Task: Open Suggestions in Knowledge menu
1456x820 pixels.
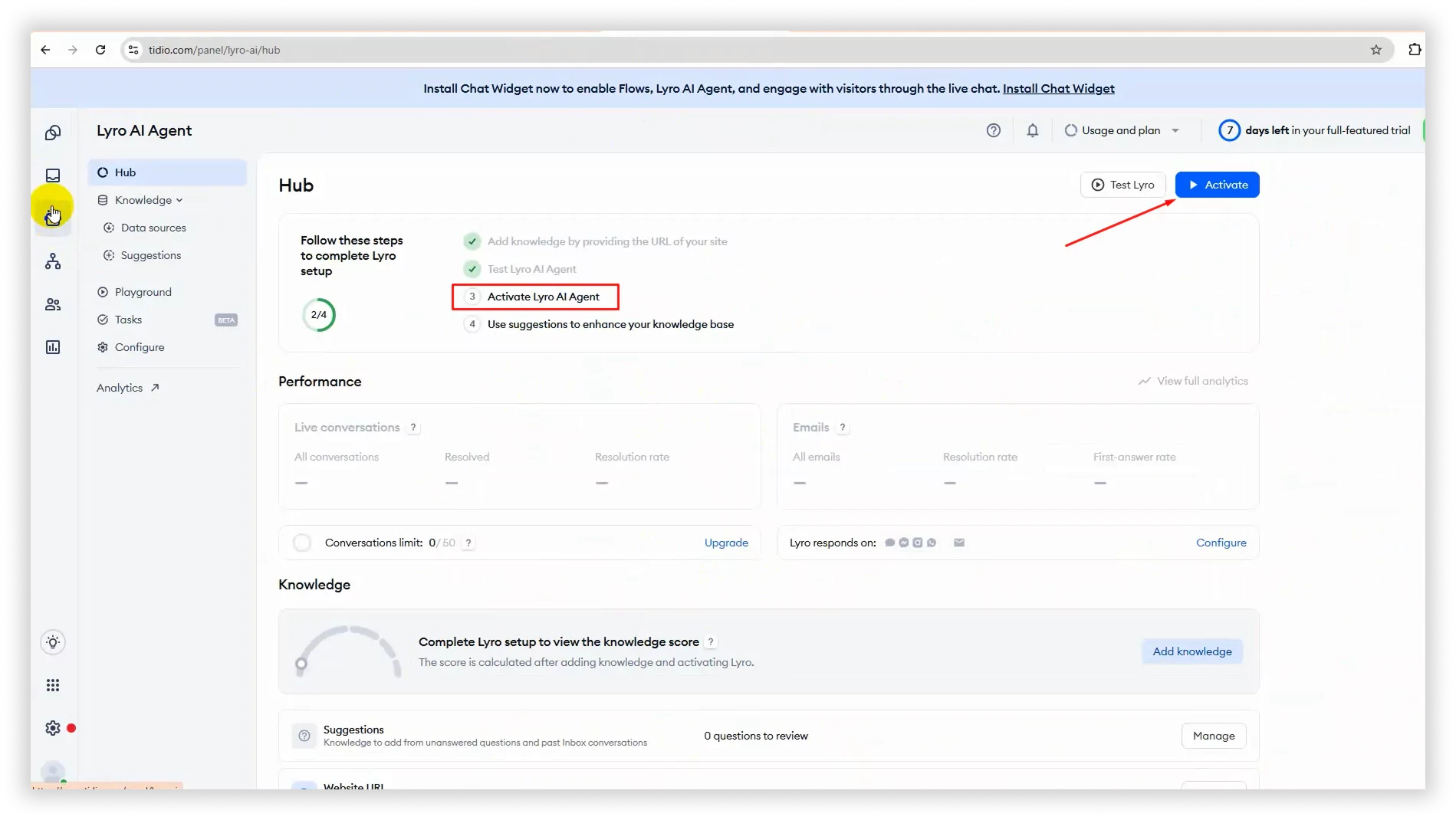Action: (151, 255)
